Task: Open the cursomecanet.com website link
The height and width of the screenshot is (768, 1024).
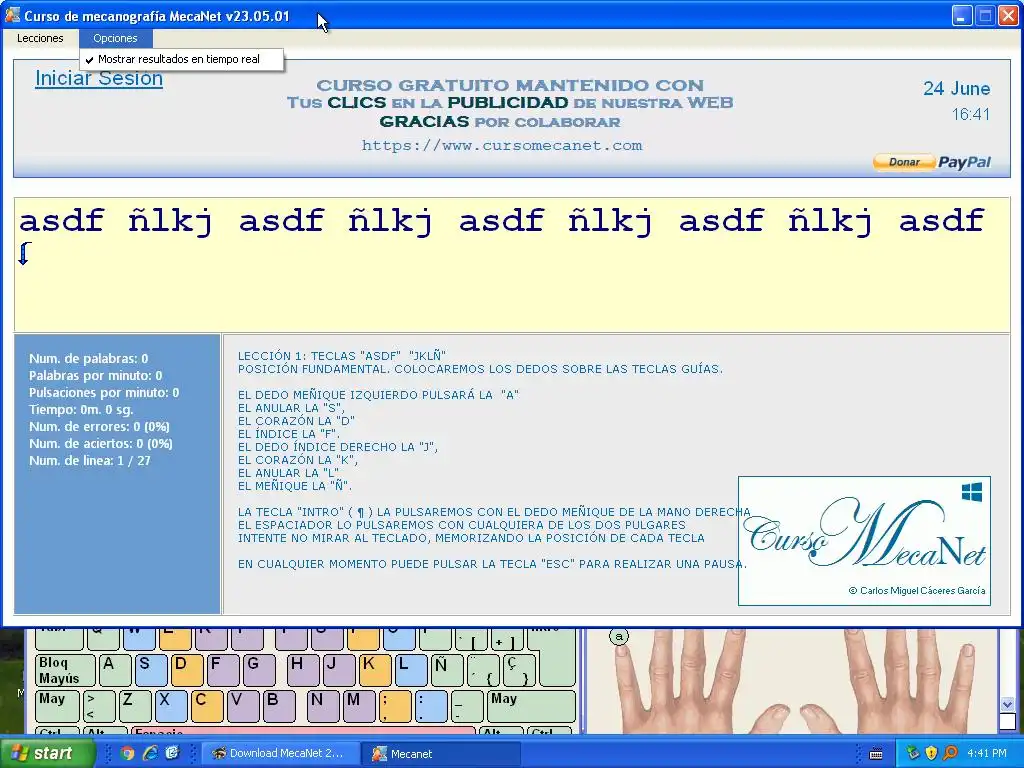Action: (x=502, y=146)
